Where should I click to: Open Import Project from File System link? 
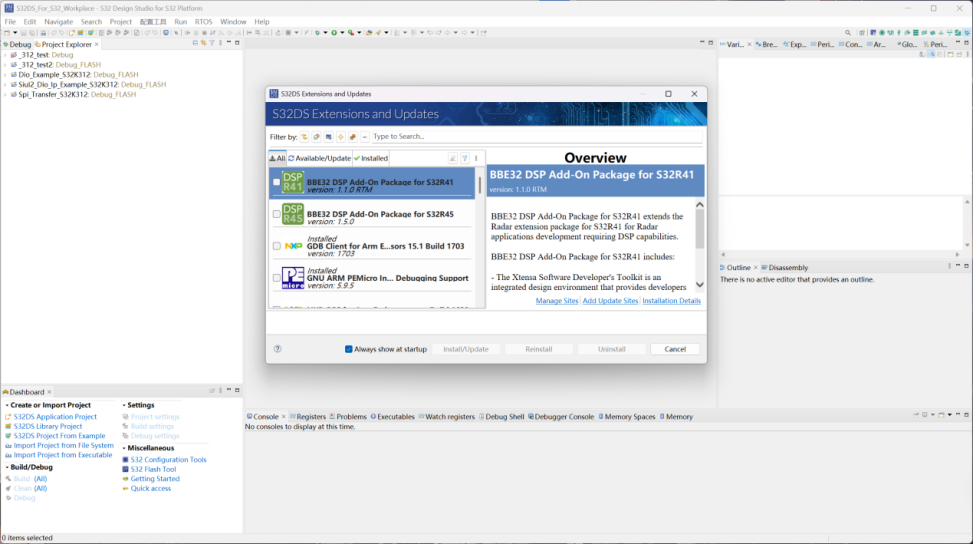[63, 445]
